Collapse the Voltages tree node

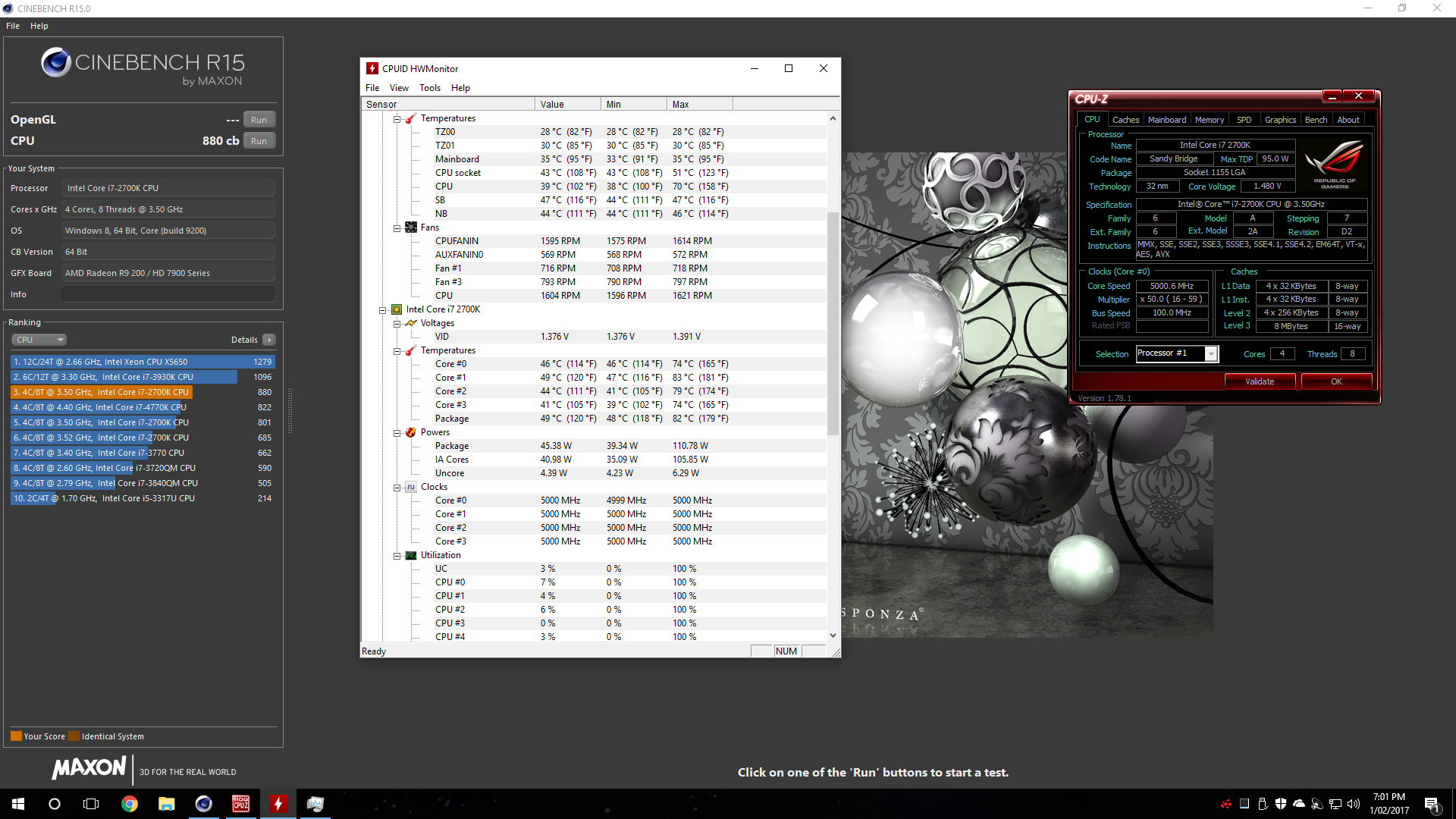pos(397,324)
